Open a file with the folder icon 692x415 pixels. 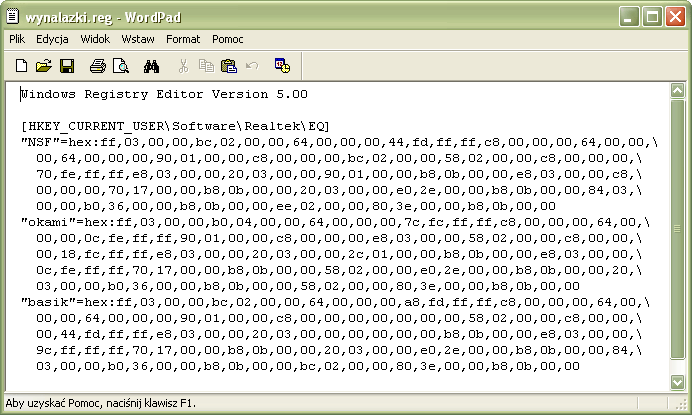coord(43,66)
